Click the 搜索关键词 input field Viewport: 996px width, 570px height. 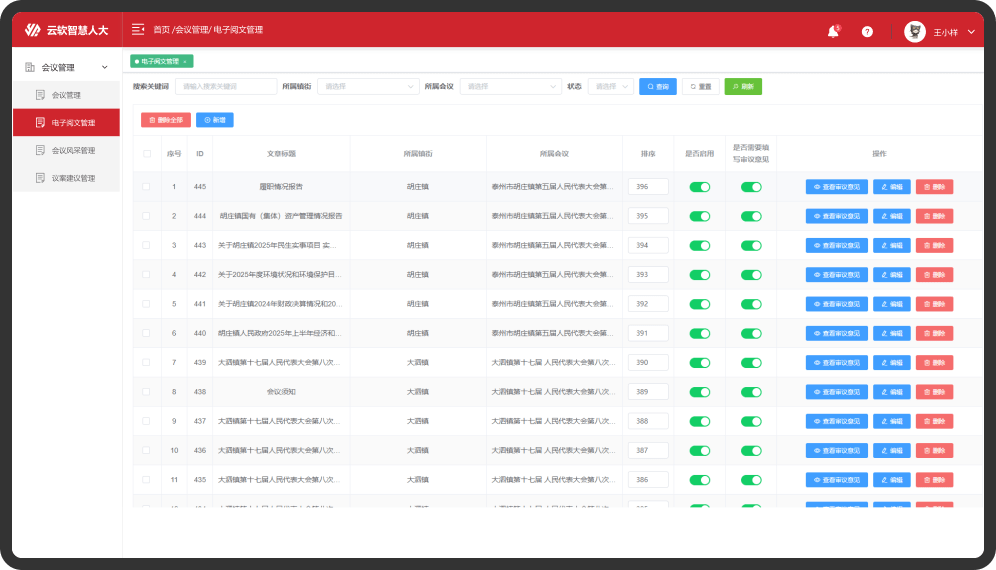click(x=225, y=87)
